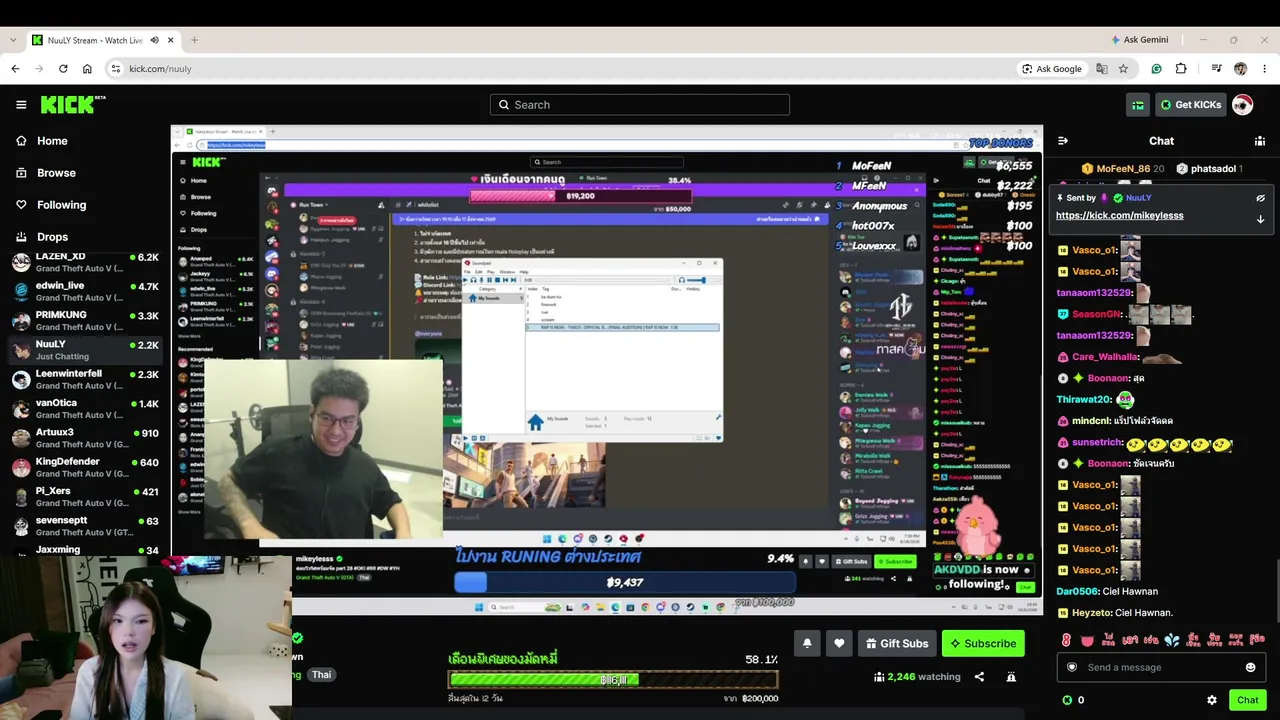Screen dimensions: 1280x720
Task: Open the user profile avatar menu
Action: coord(1242,104)
